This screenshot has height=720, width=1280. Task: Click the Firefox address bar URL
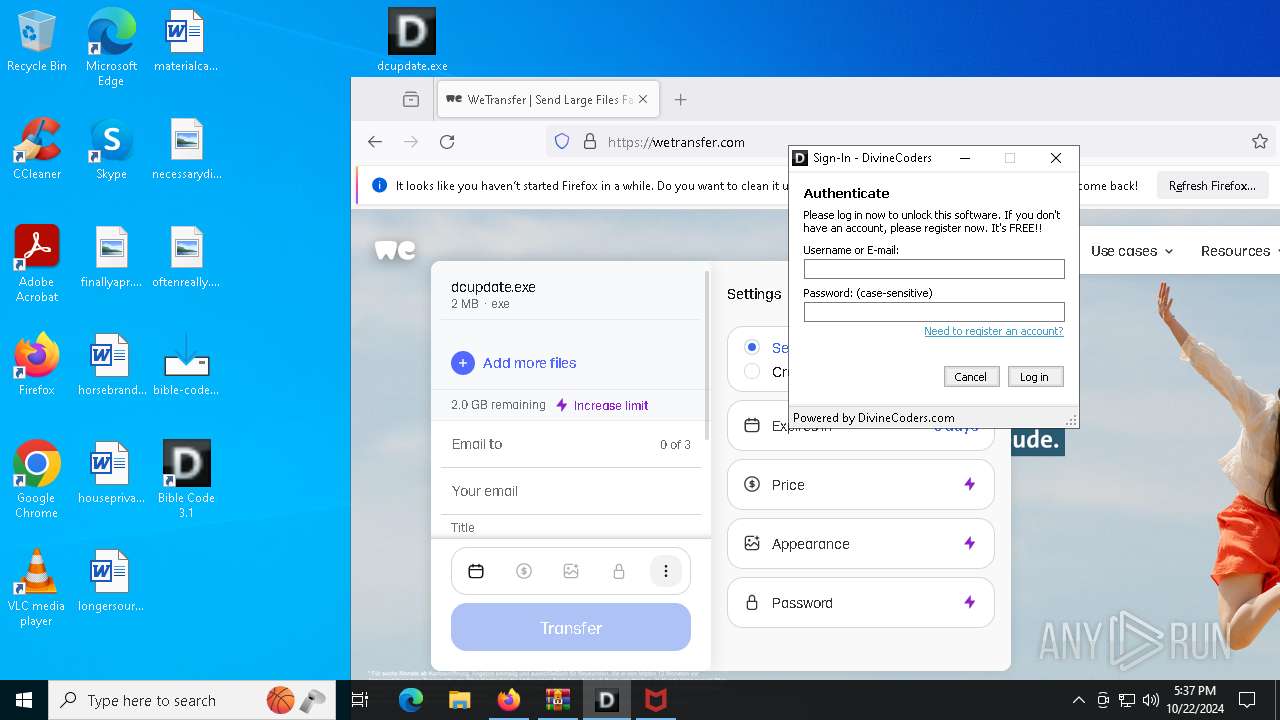[676, 142]
